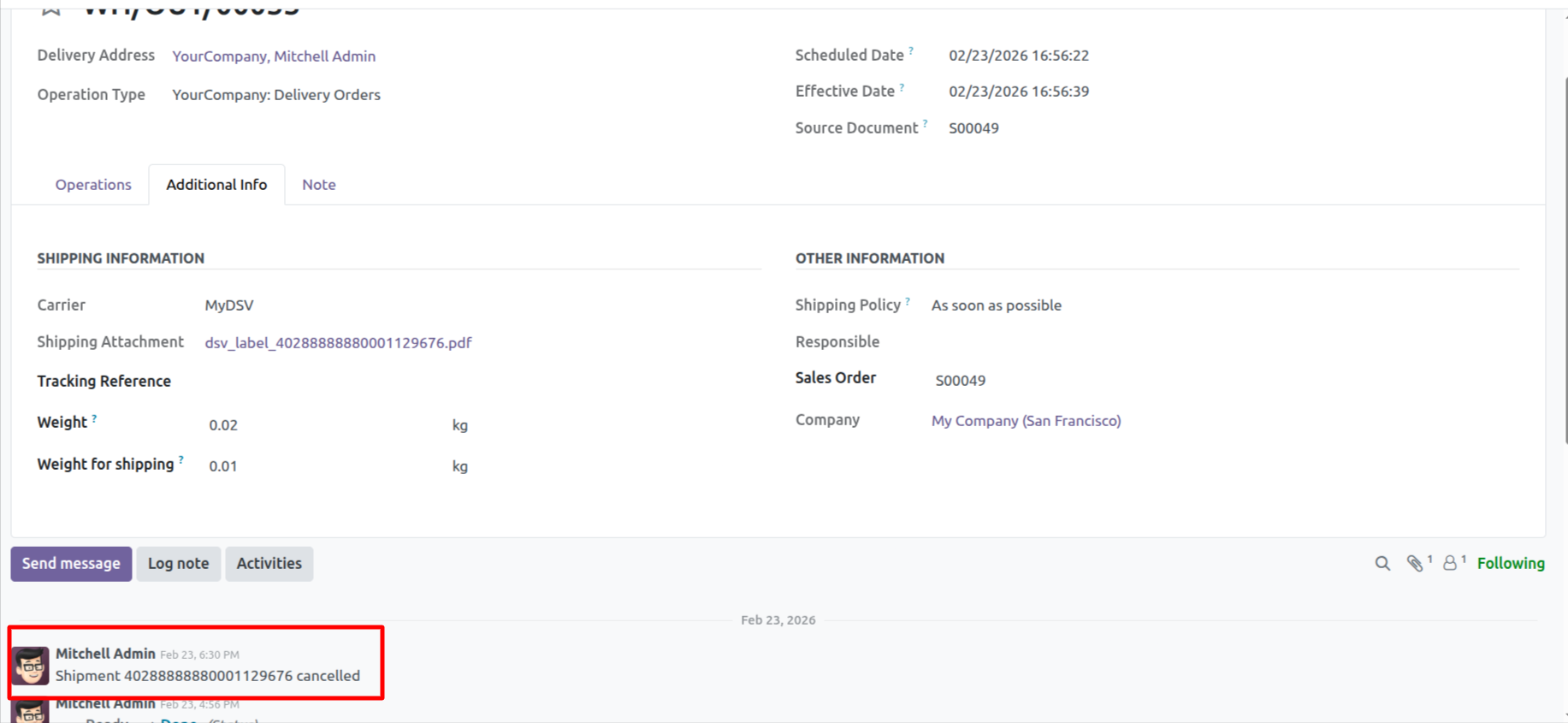Open the YourCompany, Mitchell Admin address link
This screenshot has height=723, width=1568.
274,56
